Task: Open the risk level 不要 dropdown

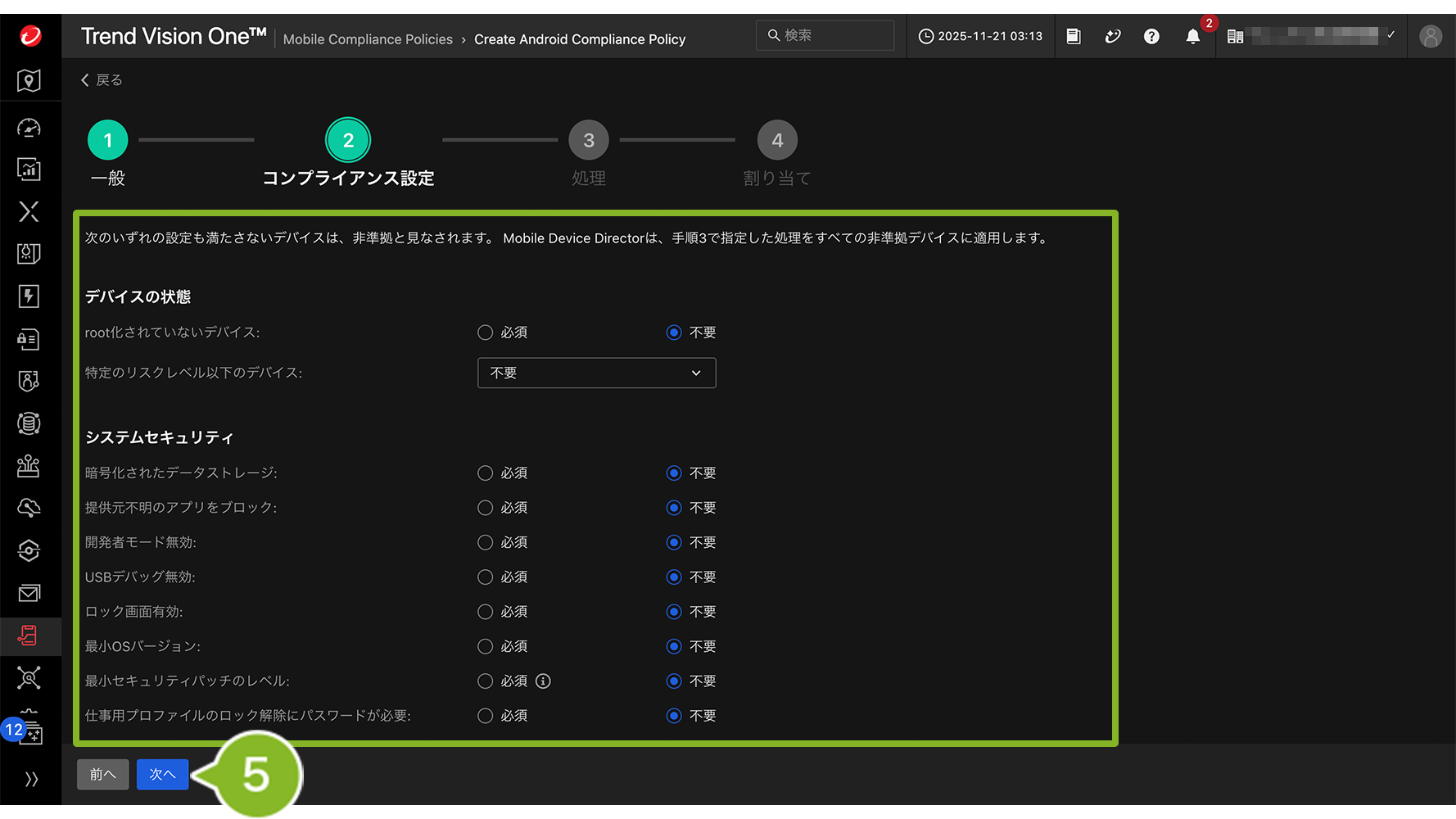Action: click(596, 373)
